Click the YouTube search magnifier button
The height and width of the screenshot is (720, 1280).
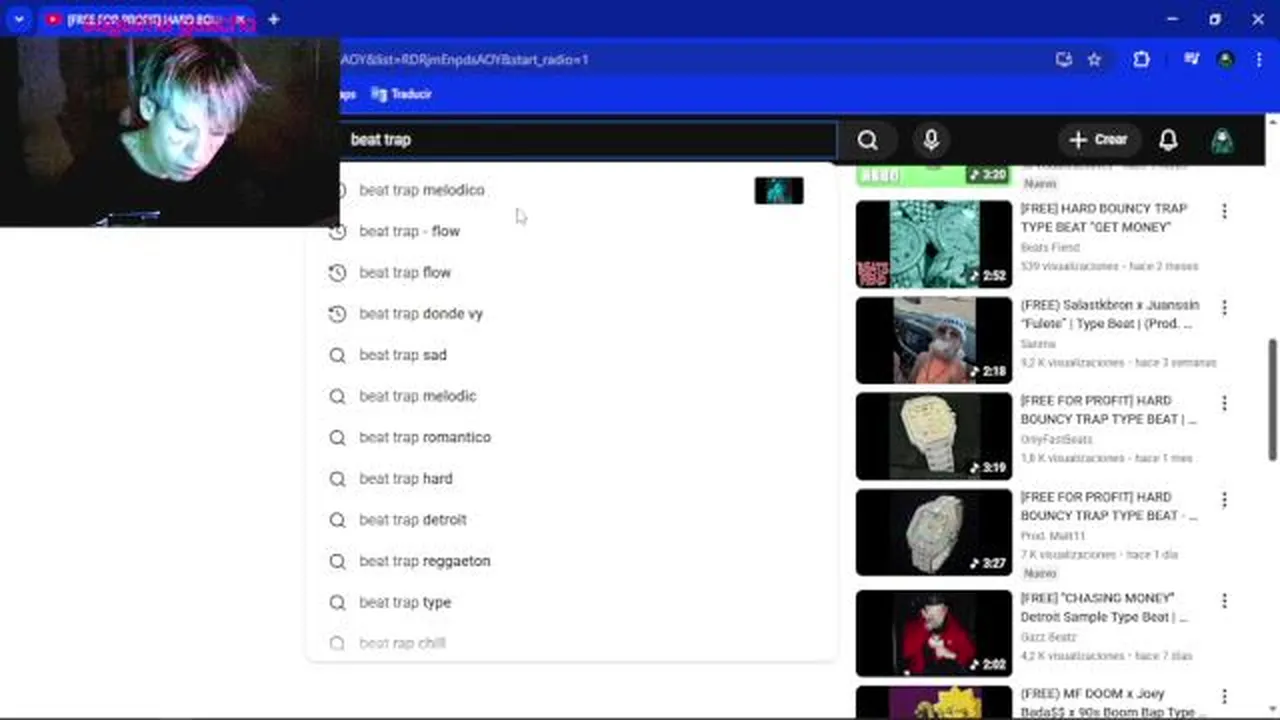868,140
